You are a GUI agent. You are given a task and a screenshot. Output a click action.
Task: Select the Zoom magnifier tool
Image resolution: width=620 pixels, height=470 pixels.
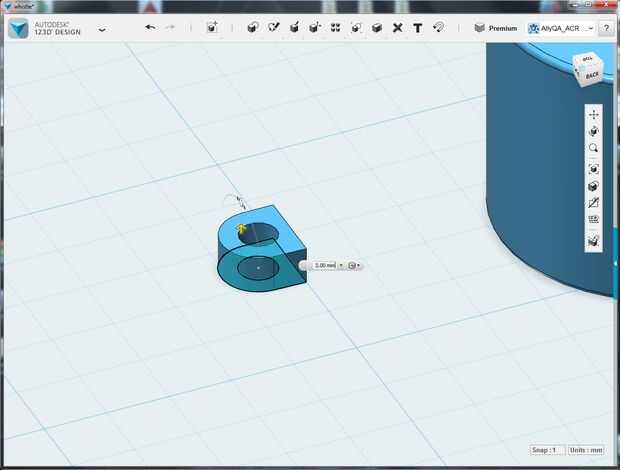click(x=593, y=148)
